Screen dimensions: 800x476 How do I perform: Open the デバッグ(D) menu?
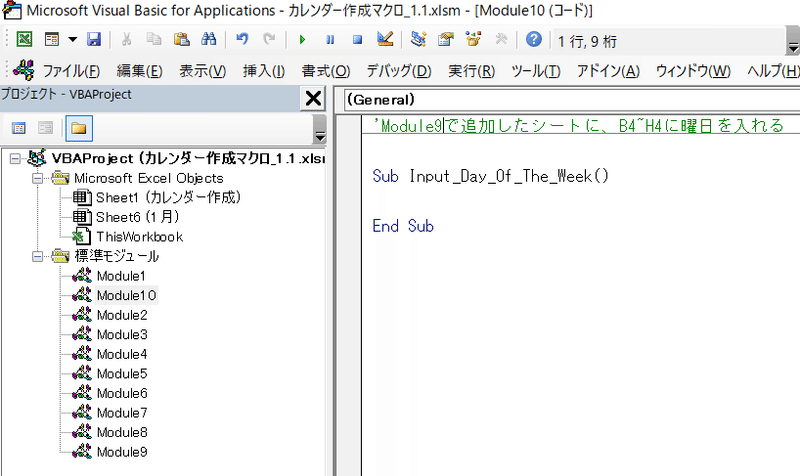pyautogui.click(x=399, y=71)
